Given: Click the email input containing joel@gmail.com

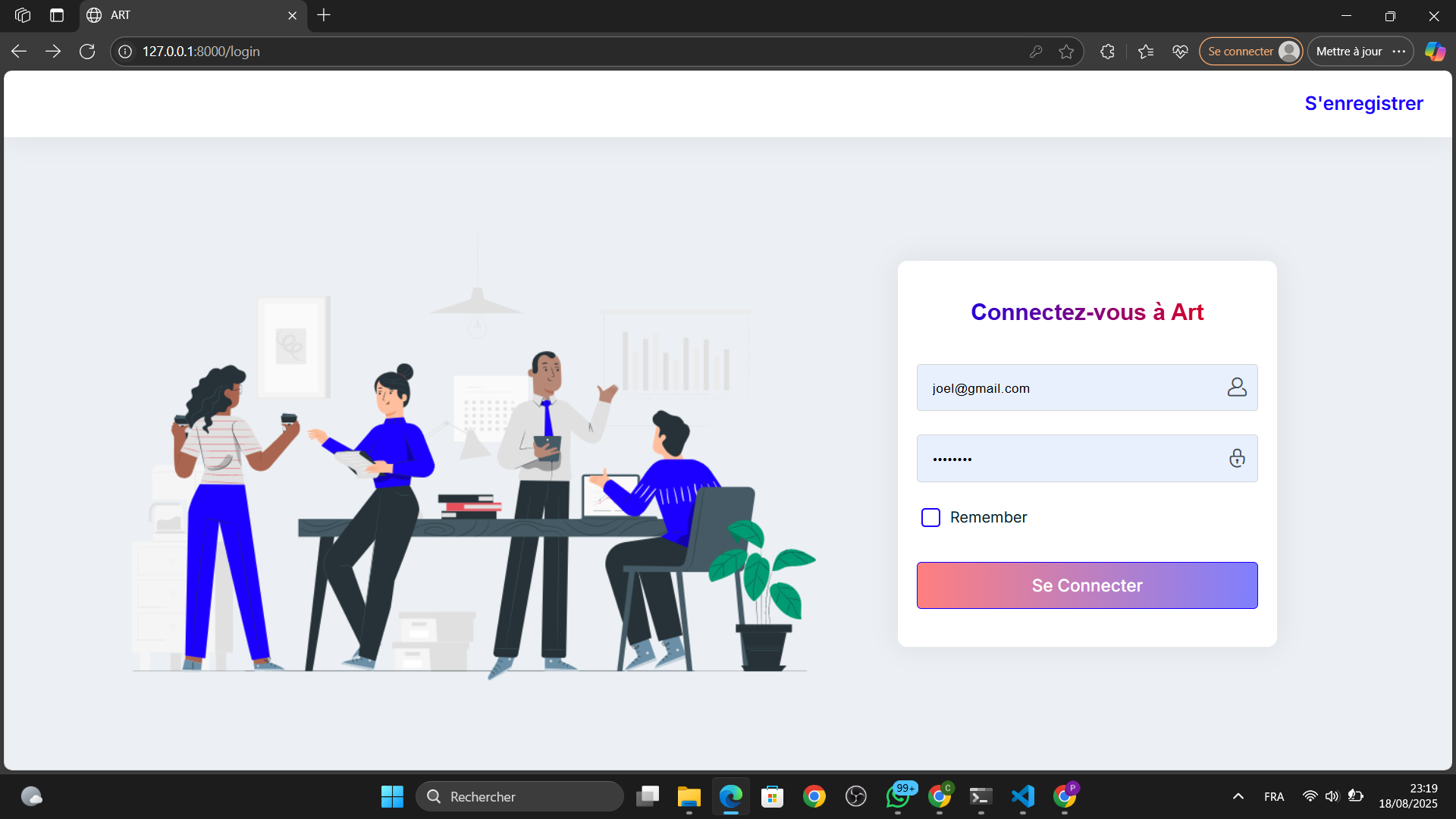Looking at the screenshot, I should 1062,388.
